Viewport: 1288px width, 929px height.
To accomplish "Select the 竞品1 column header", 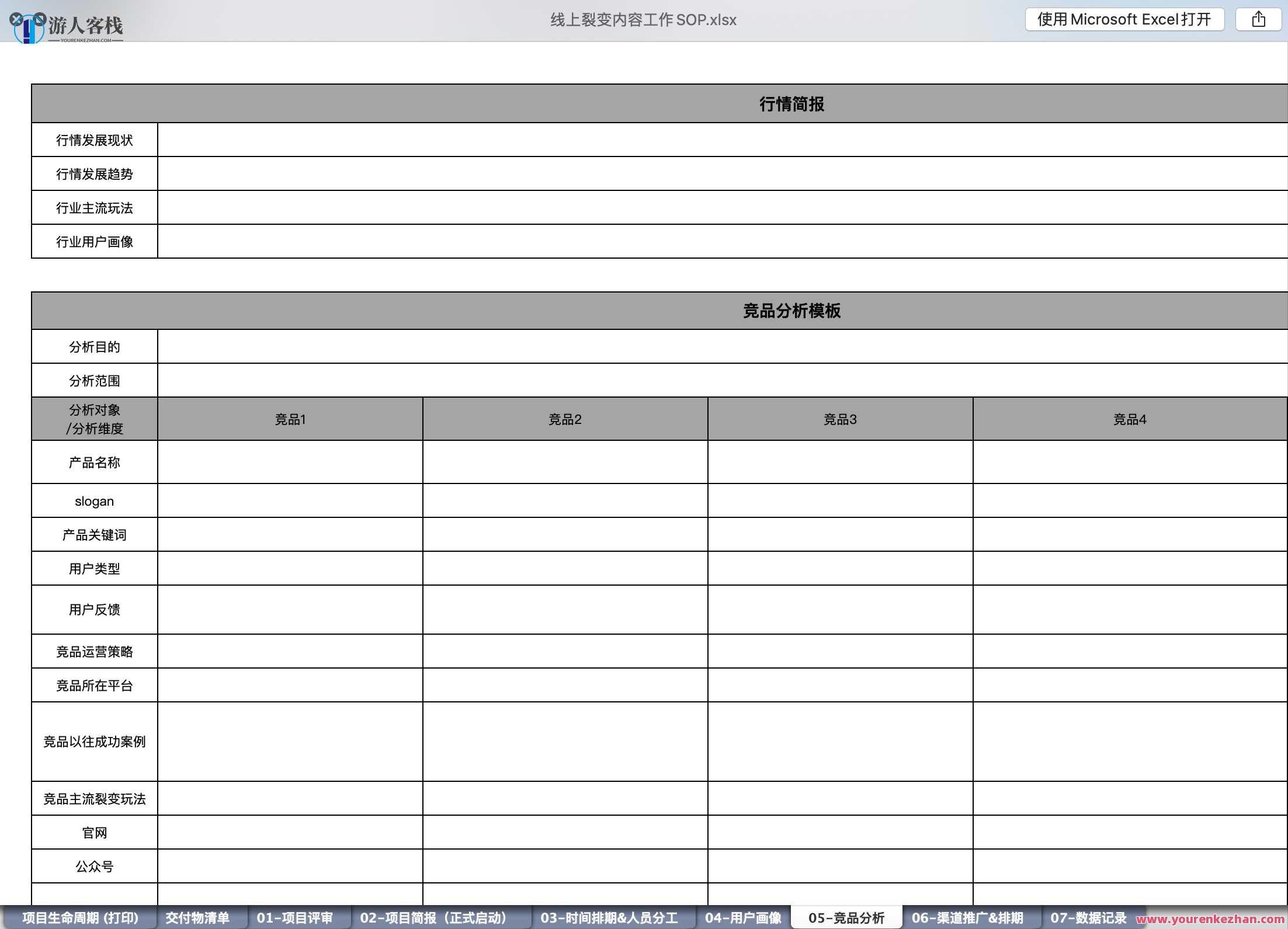I will (x=290, y=419).
